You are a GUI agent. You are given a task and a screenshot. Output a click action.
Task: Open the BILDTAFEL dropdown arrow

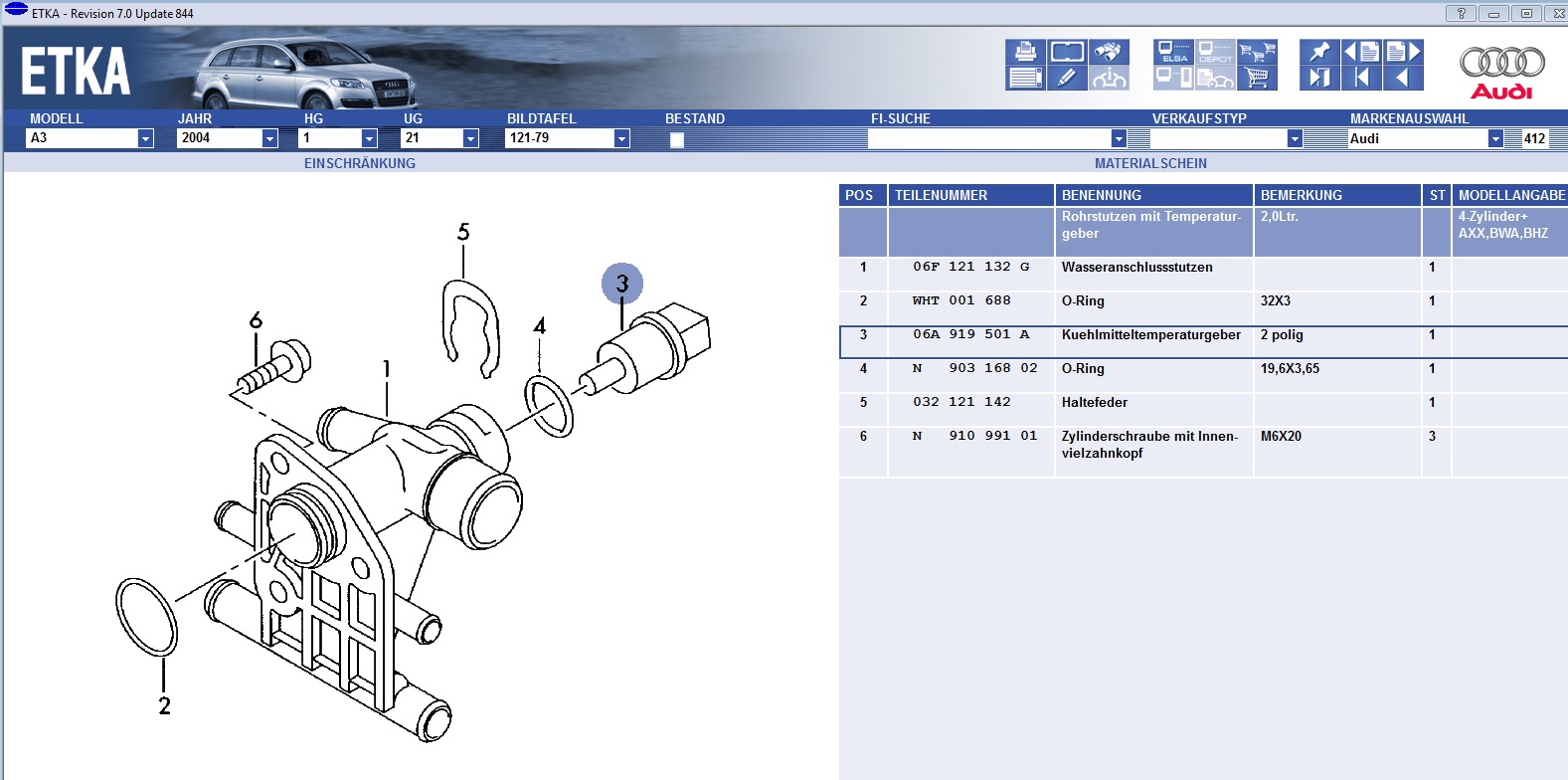(621, 138)
